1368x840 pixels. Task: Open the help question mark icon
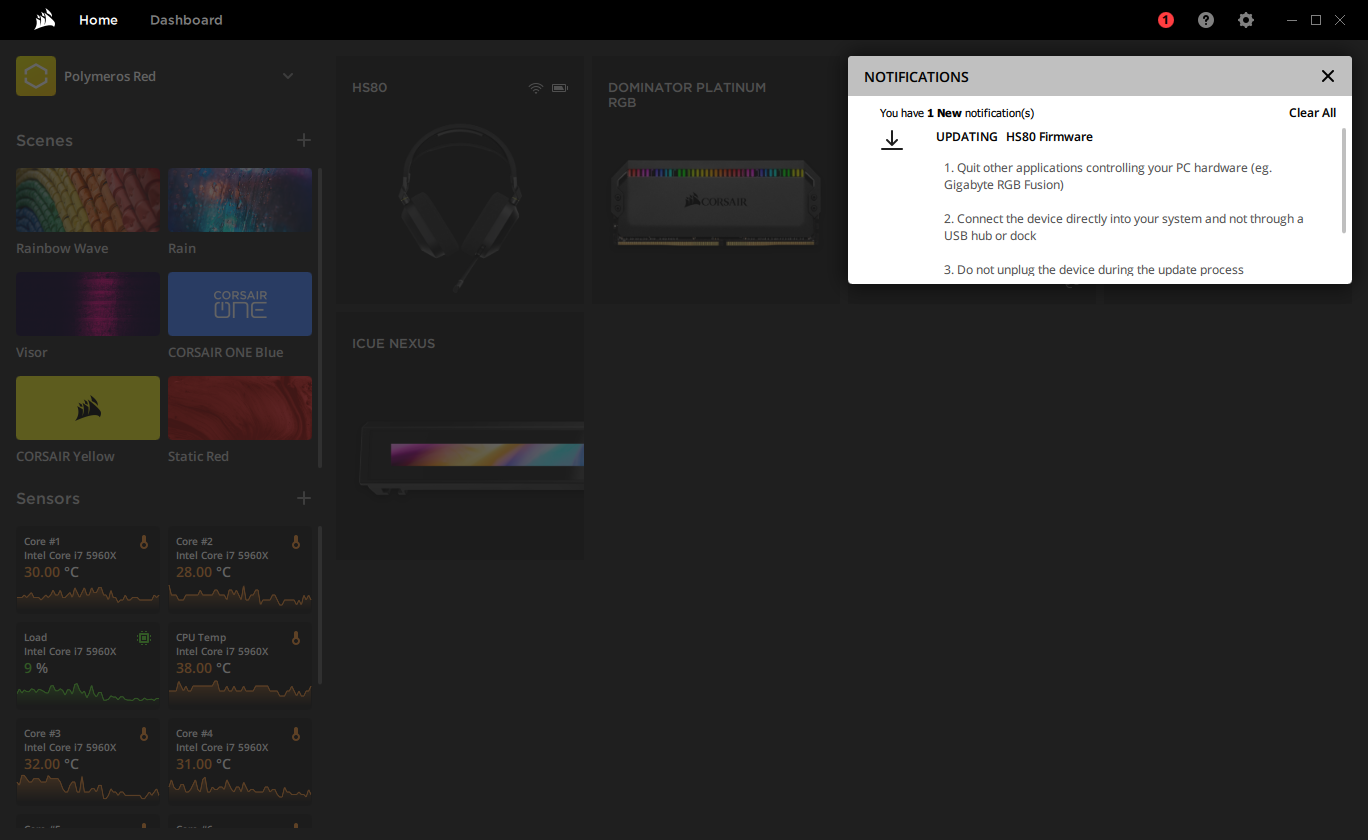1206,20
